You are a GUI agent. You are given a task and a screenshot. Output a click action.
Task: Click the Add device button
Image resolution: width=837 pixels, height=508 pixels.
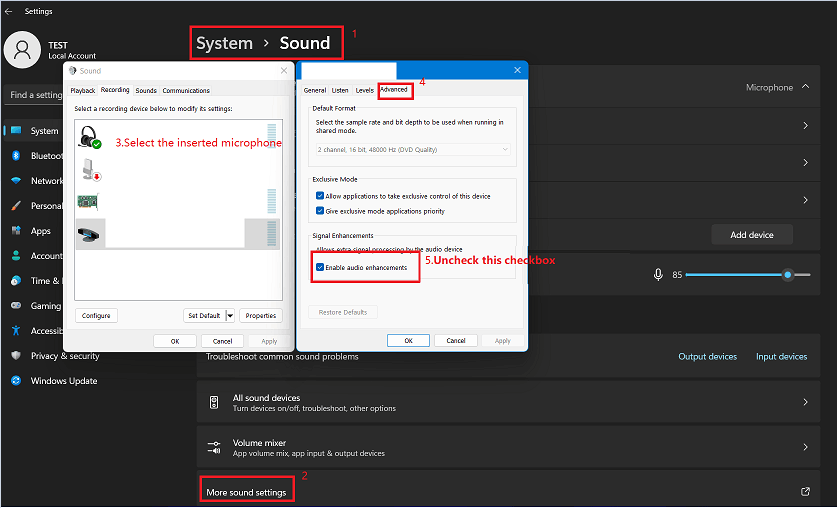click(x=752, y=235)
